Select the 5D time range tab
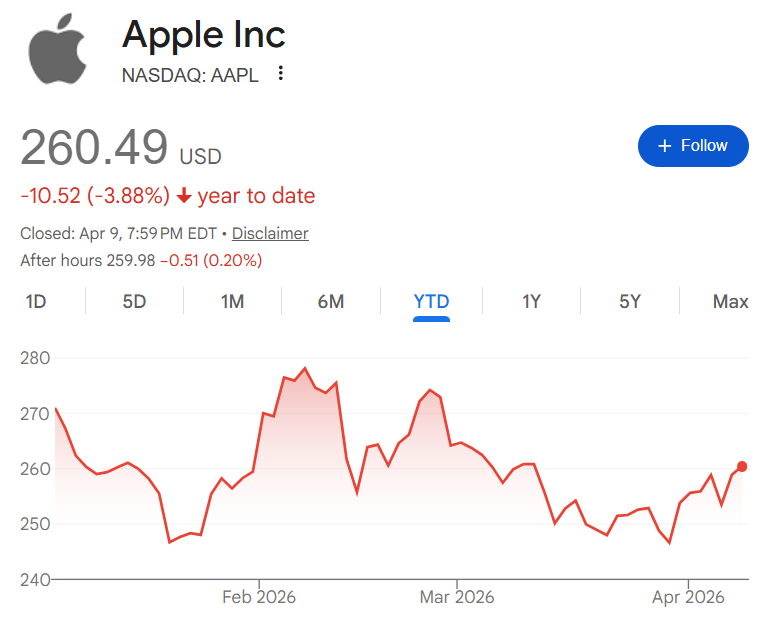The image size is (774, 629). pos(134,301)
